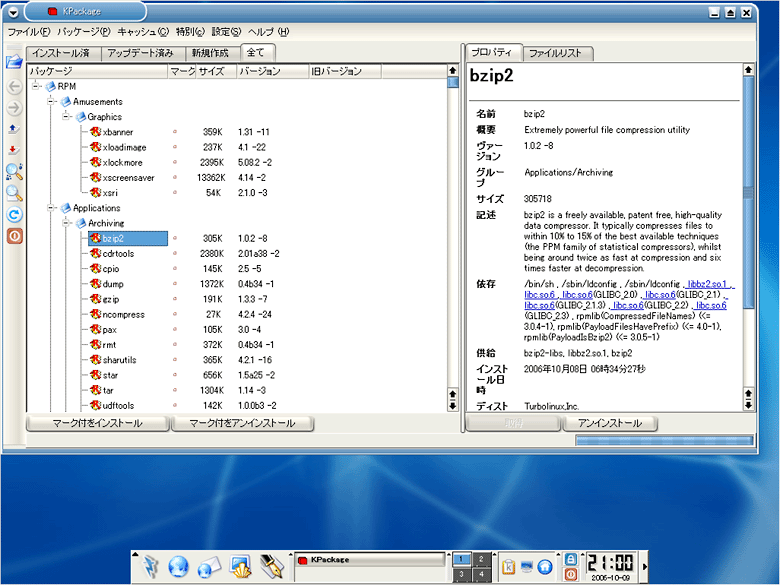Click the Klipper clipboard tray icon

pos(508,567)
